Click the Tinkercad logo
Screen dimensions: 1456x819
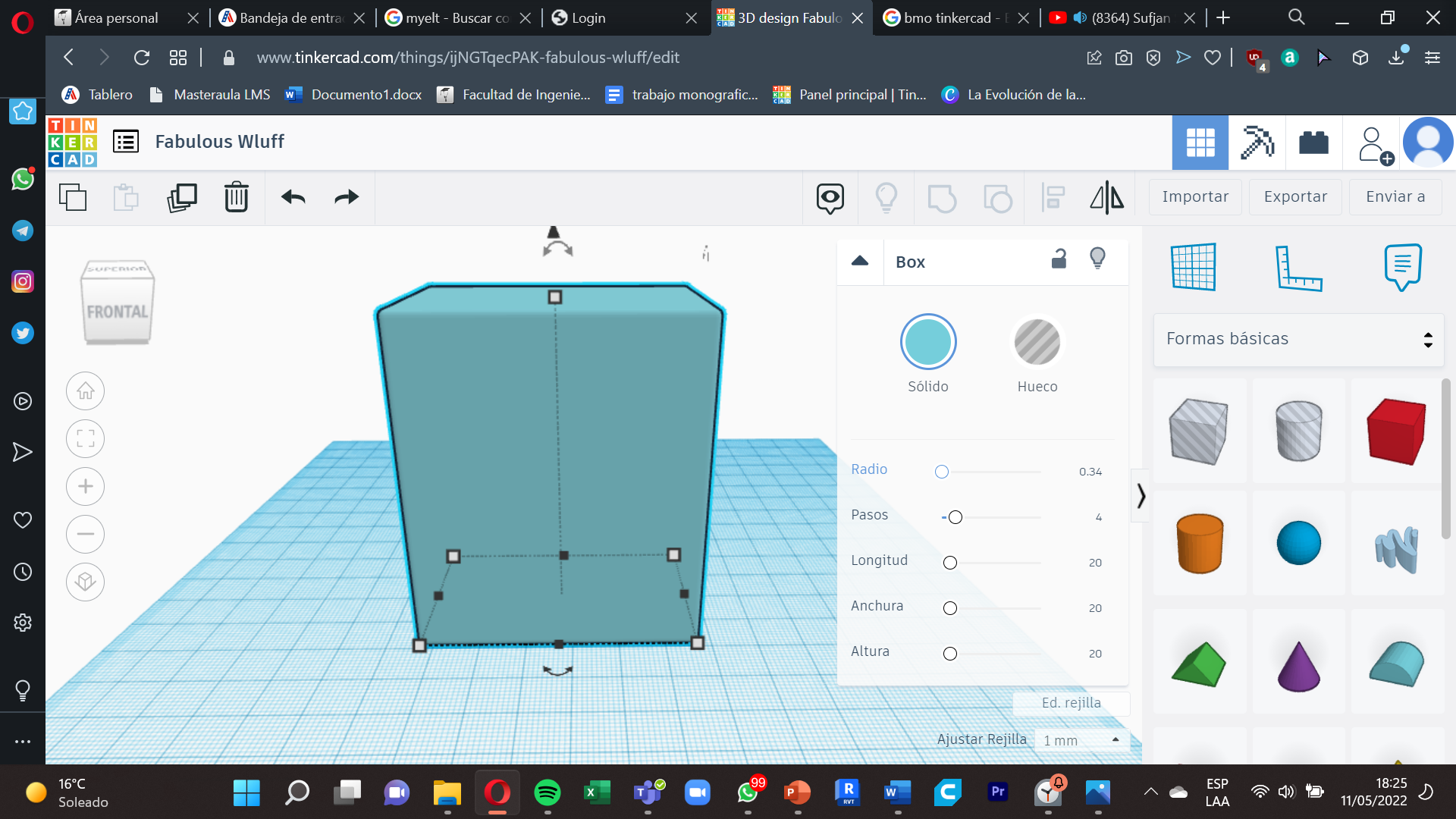[72, 142]
